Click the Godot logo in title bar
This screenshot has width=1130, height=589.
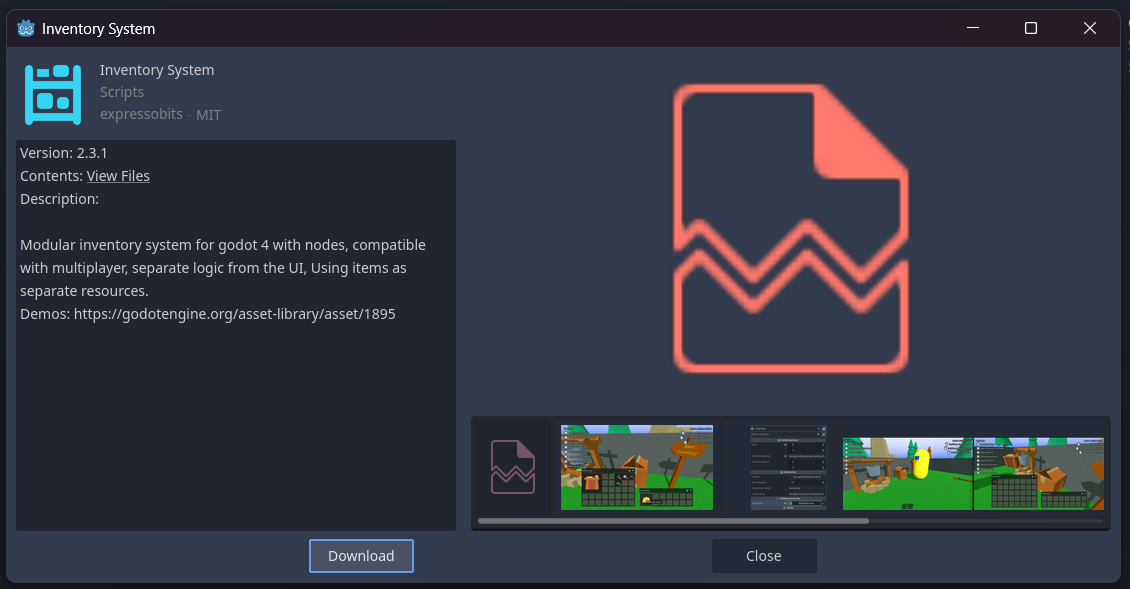click(26, 29)
